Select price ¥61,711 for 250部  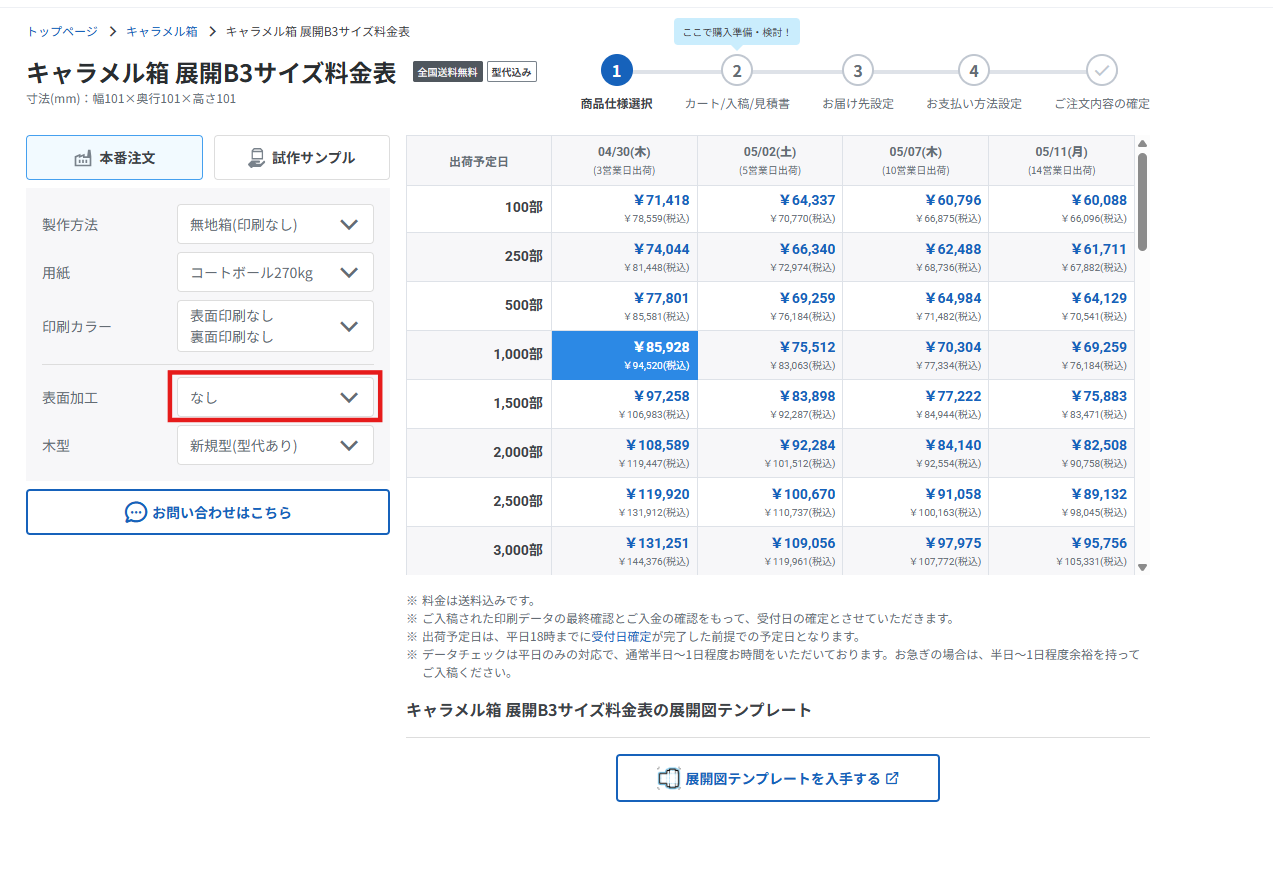click(x=1062, y=258)
